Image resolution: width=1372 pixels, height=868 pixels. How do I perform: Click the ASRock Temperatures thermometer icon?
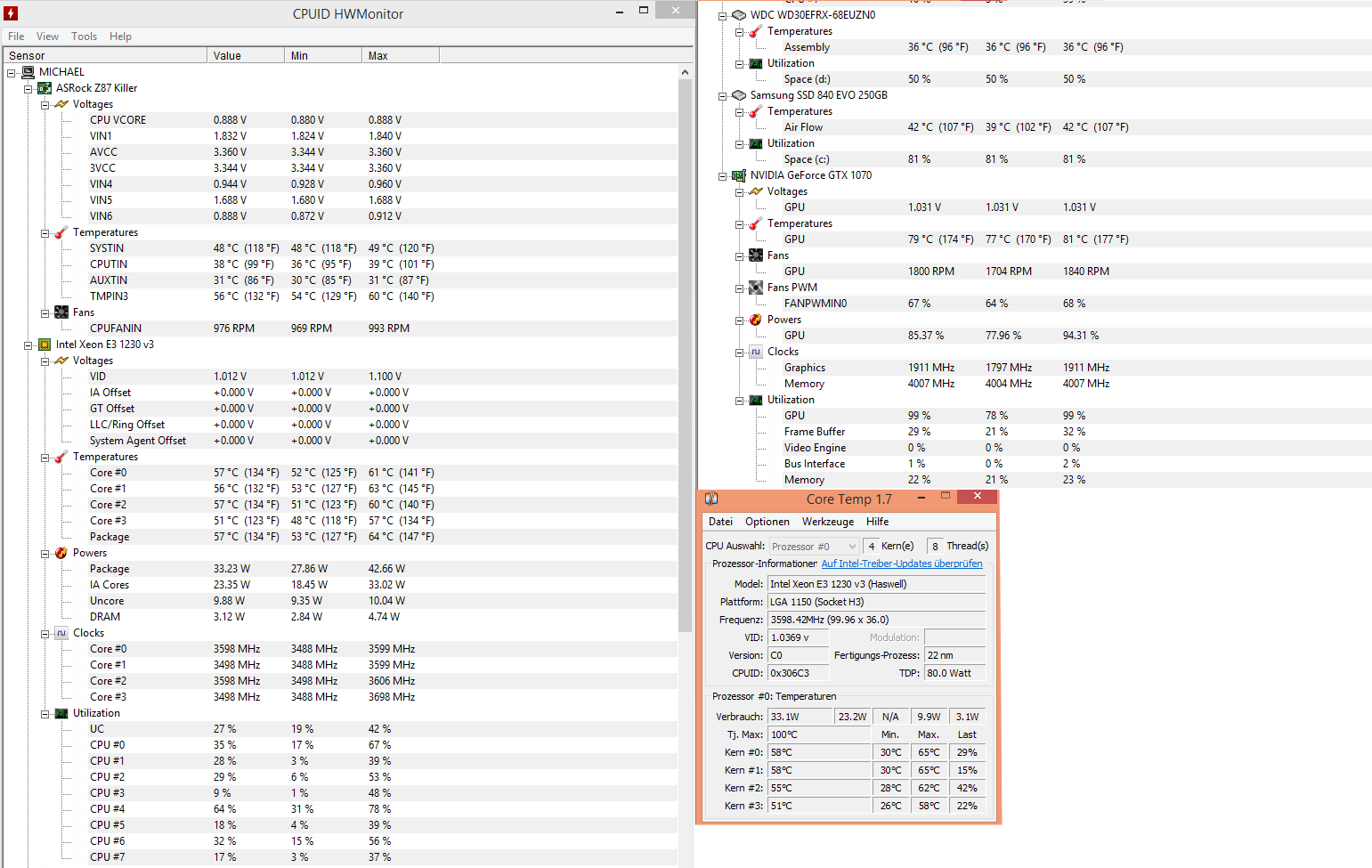[x=61, y=232]
